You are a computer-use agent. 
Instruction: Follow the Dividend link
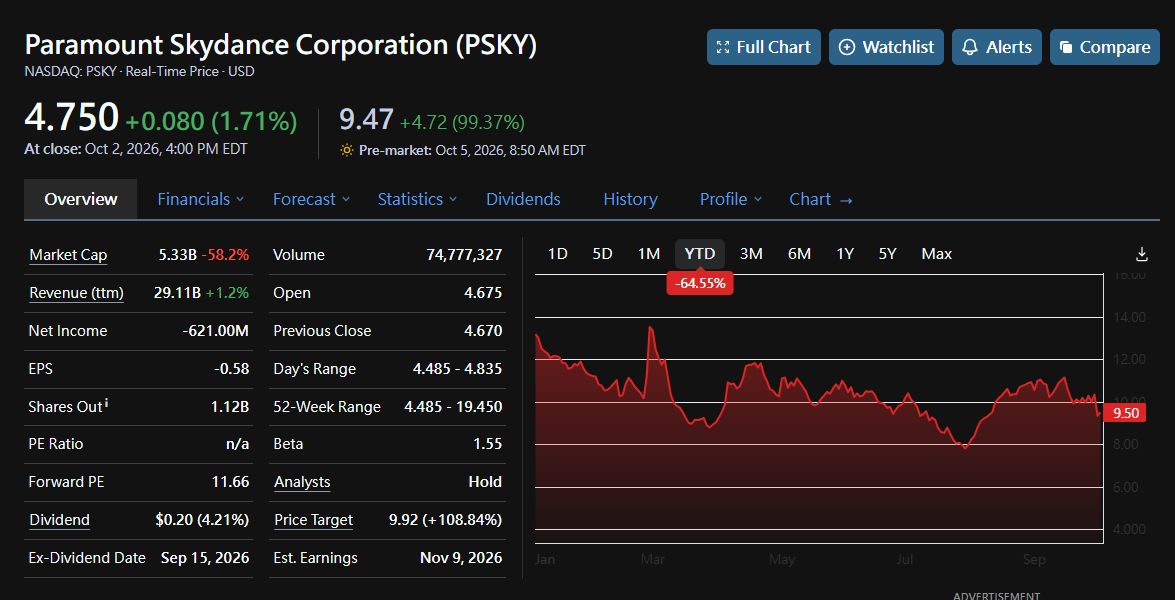pos(59,520)
